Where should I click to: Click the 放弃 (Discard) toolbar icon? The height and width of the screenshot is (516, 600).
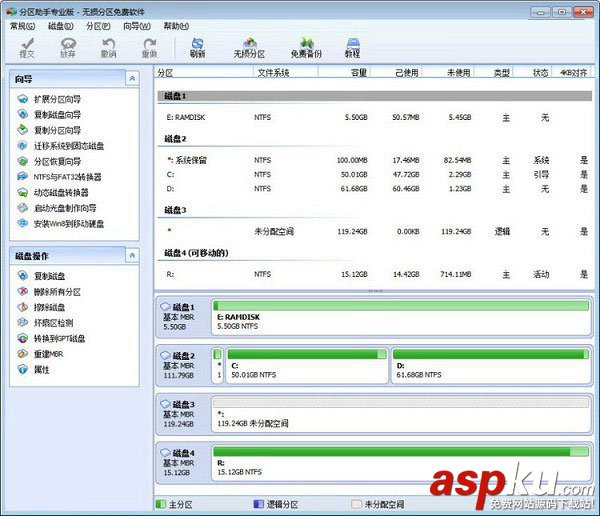click(68, 46)
